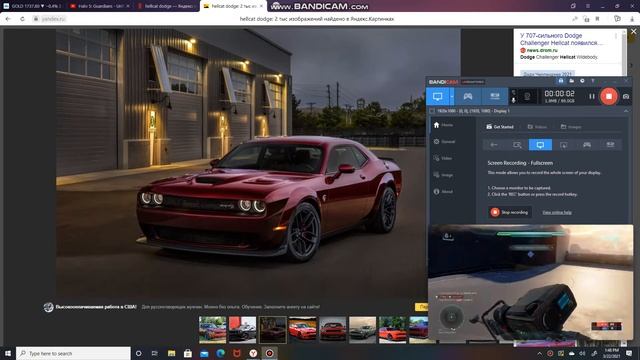The image size is (640, 360).
Task: Show hidden system tray icons
Action: coord(539,353)
